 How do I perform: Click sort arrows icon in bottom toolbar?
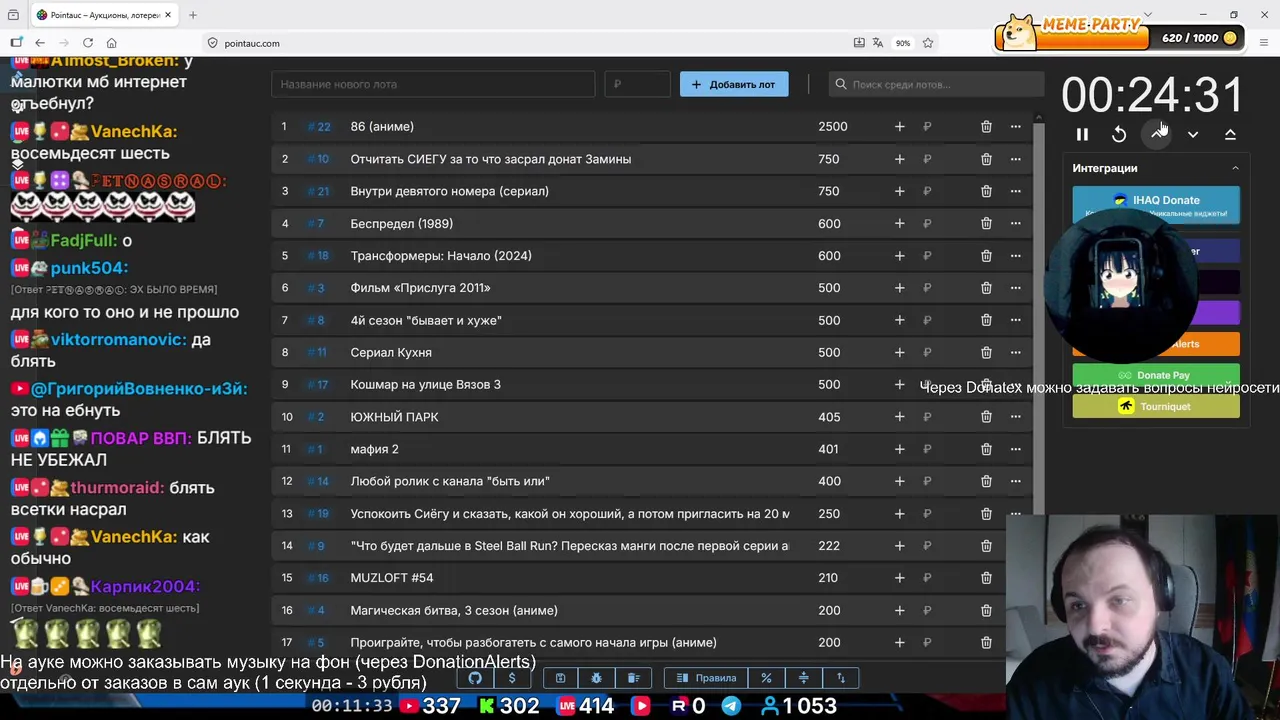pyautogui.click(x=840, y=678)
